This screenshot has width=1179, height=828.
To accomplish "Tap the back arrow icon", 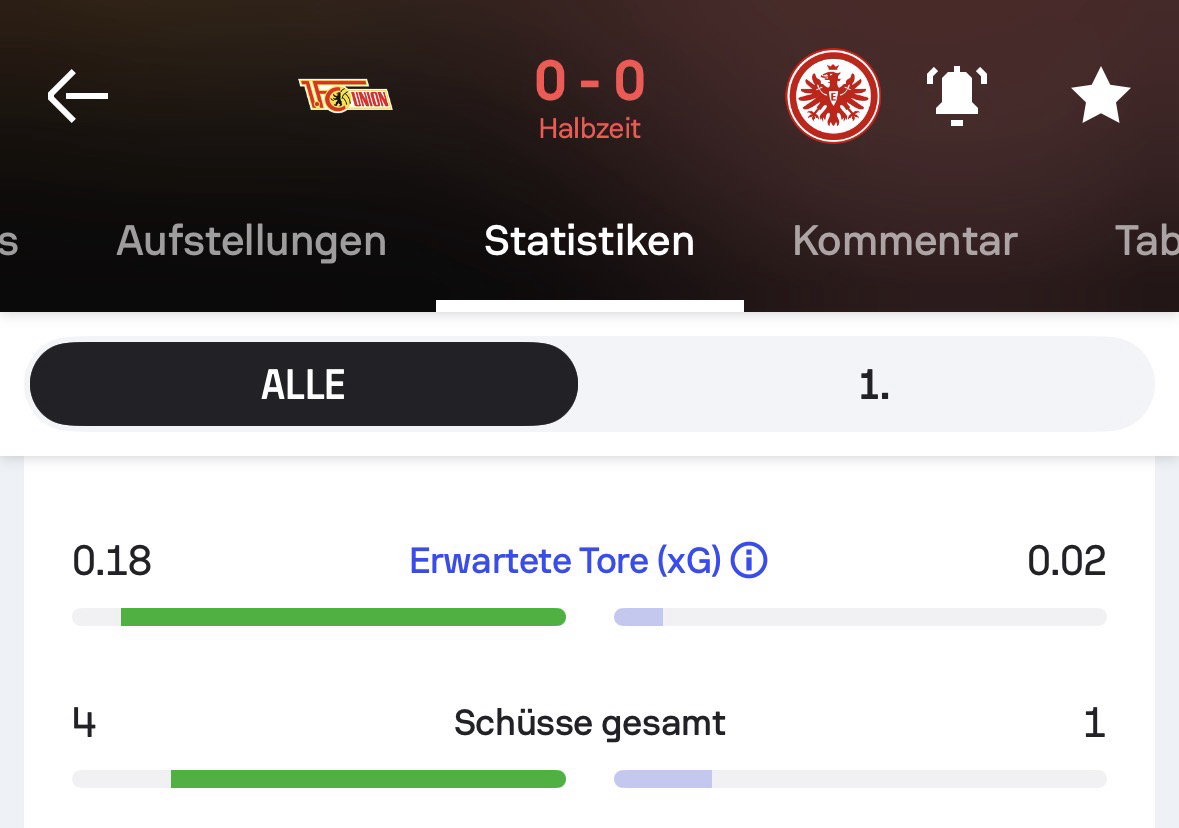I will click(x=77, y=96).
